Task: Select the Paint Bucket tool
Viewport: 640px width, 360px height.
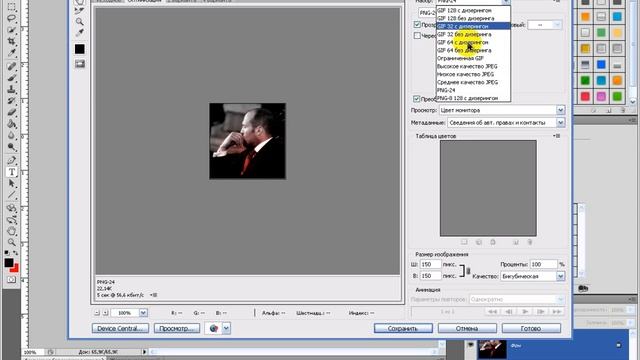Action: (x=11, y=124)
